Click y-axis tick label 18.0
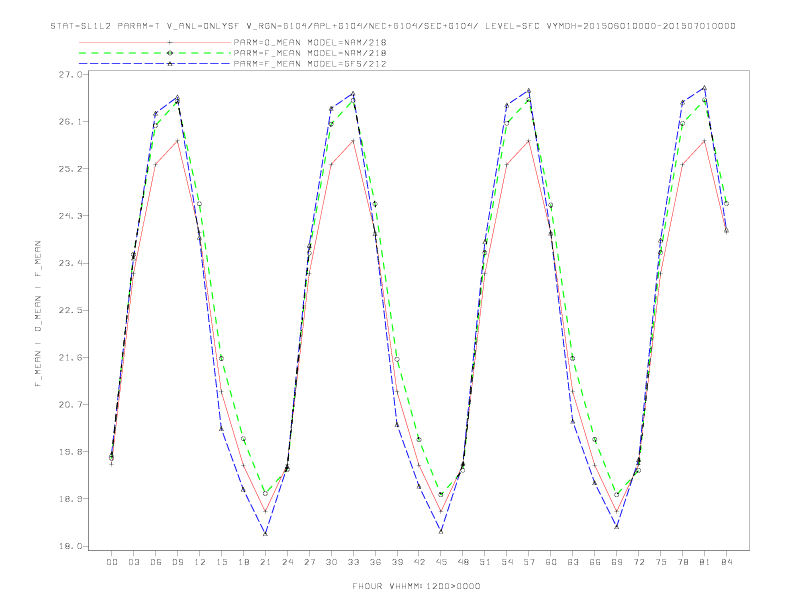This screenshot has height=612, width=792. (x=70, y=546)
